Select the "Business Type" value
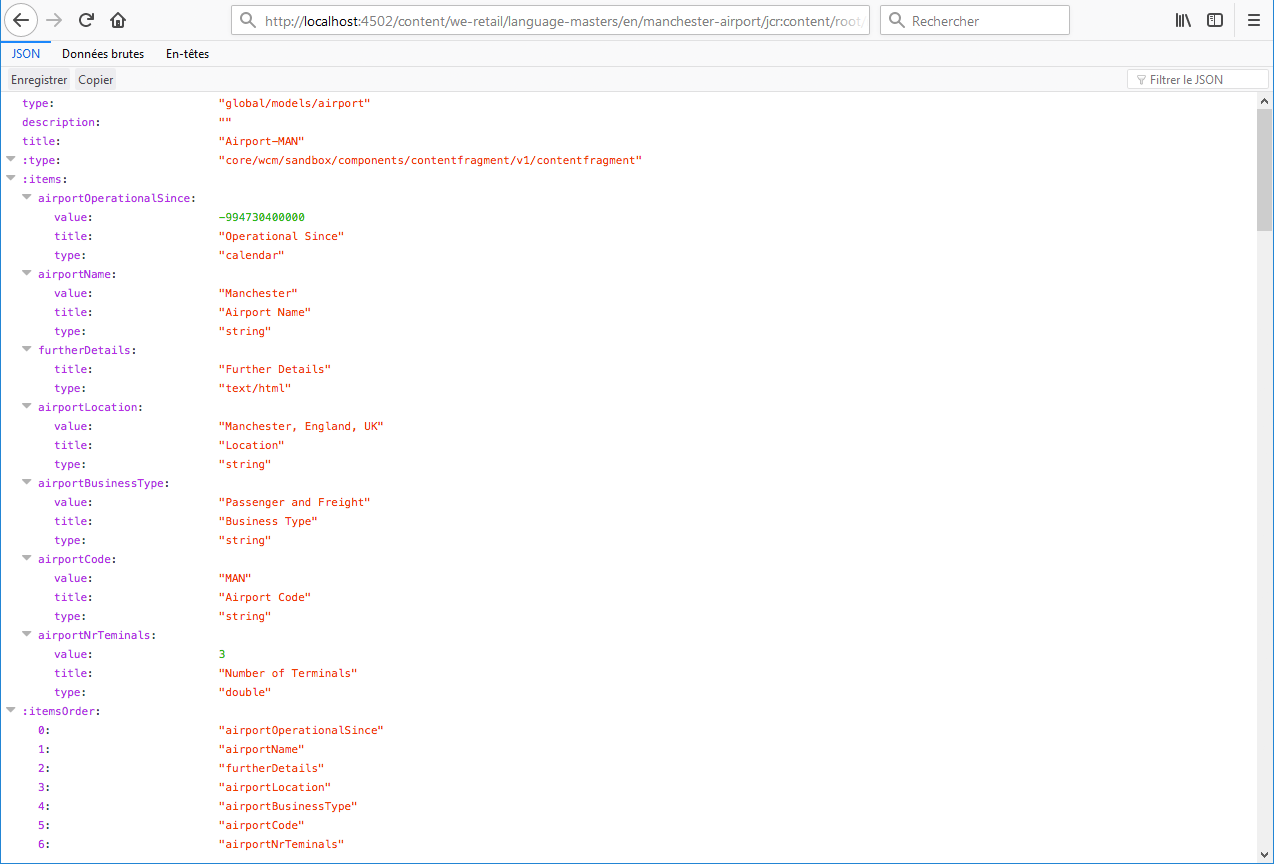Image resolution: width=1274 pixels, height=864 pixels. point(268,521)
